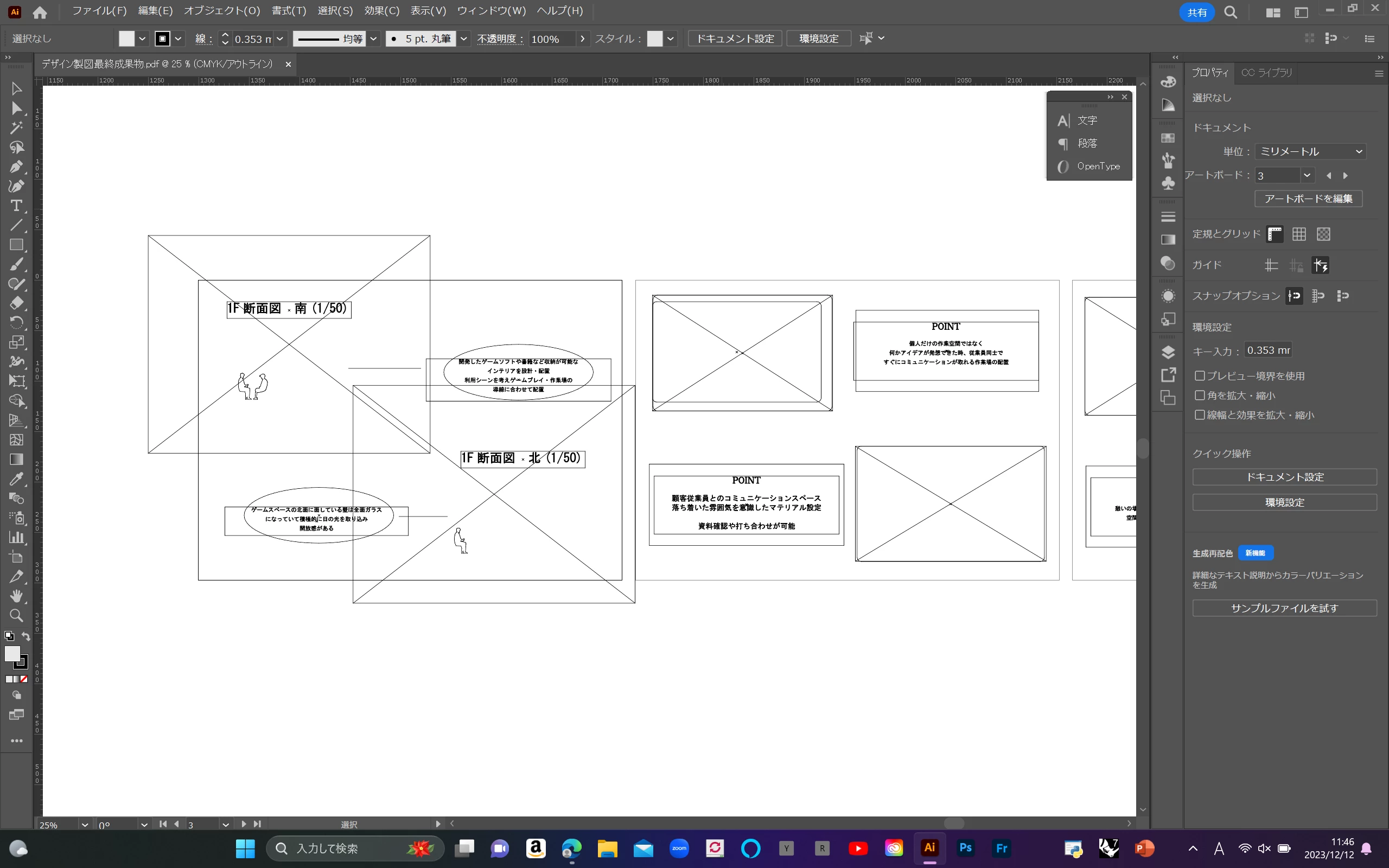
Task: Click the fill color swatch in control bar
Action: pyautogui.click(x=127, y=39)
